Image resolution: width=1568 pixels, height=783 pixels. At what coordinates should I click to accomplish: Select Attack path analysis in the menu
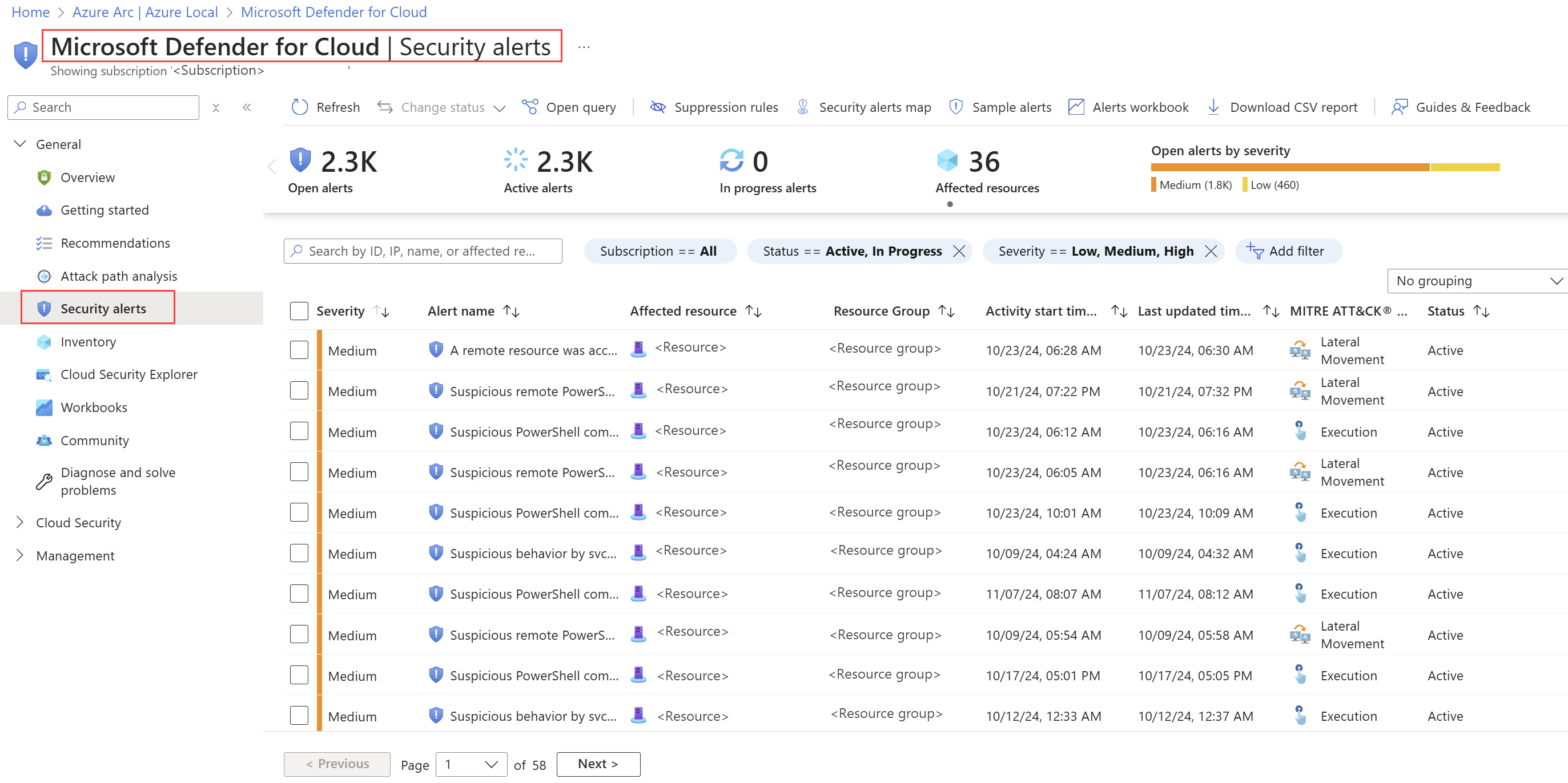119,276
